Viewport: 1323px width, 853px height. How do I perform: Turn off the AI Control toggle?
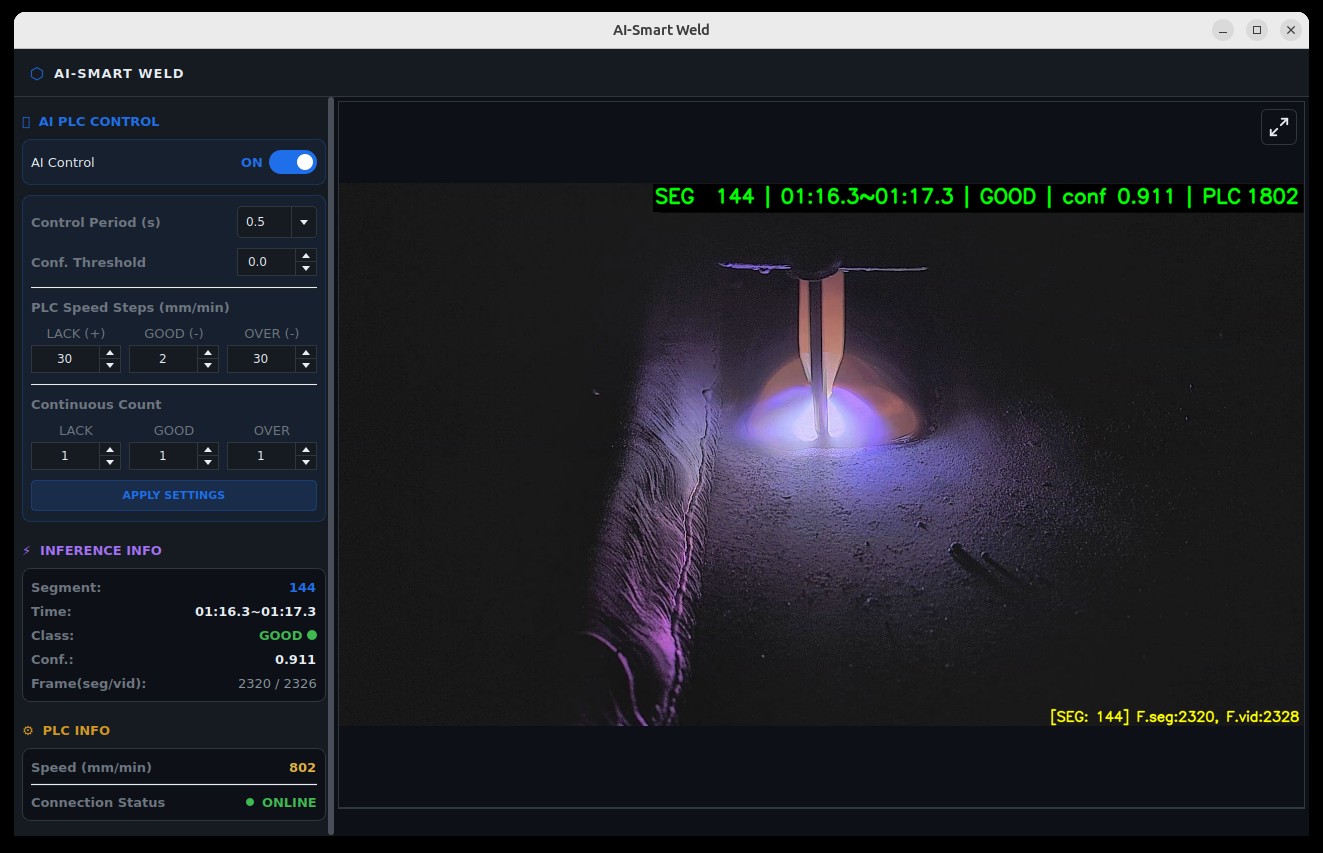coord(293,162)
